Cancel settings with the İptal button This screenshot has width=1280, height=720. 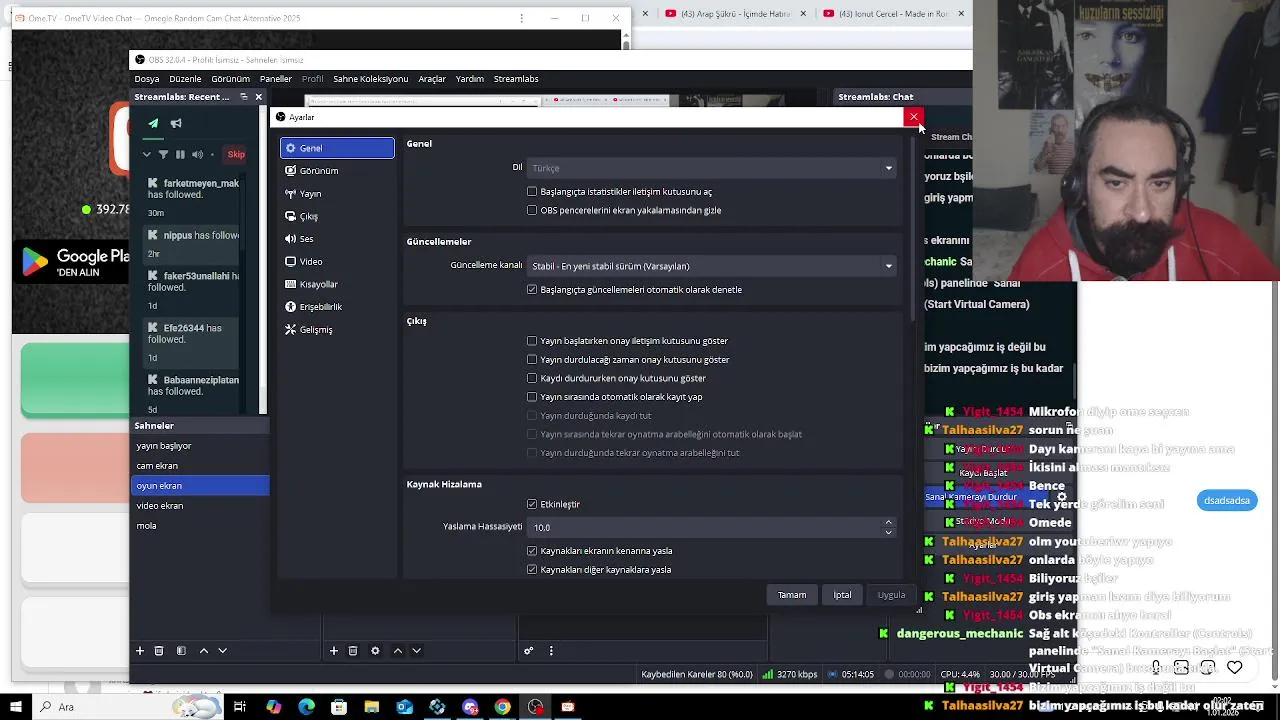[x=843, y=595]
